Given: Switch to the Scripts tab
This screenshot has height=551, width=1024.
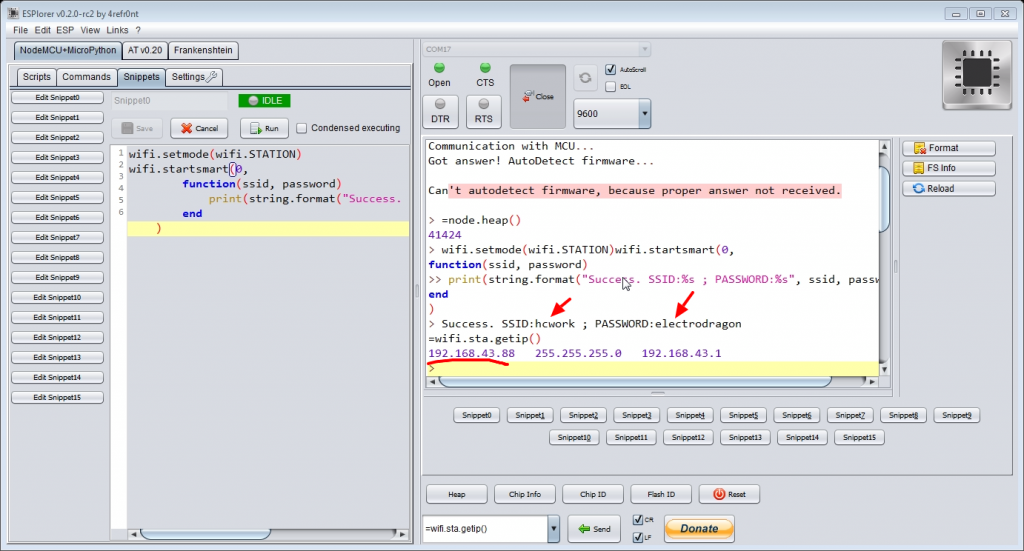Looking at the screenshot, I should [37, 77].
